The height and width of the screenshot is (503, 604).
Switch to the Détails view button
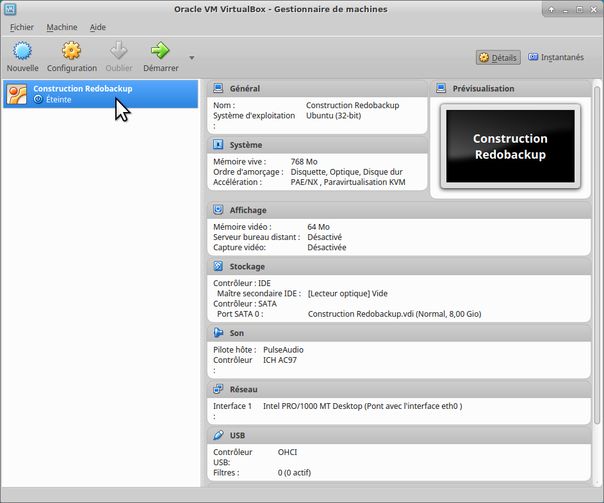click(498, 57)
